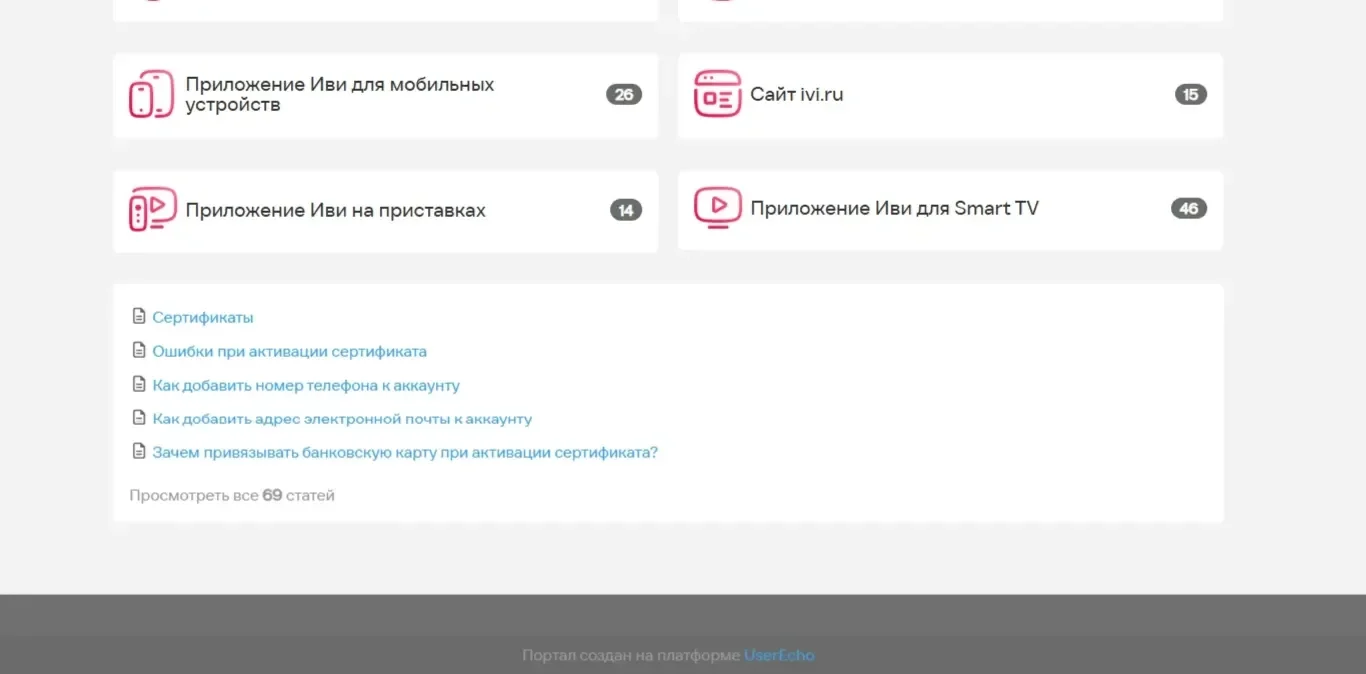Click the mobile devices app icon

[152, 94]
